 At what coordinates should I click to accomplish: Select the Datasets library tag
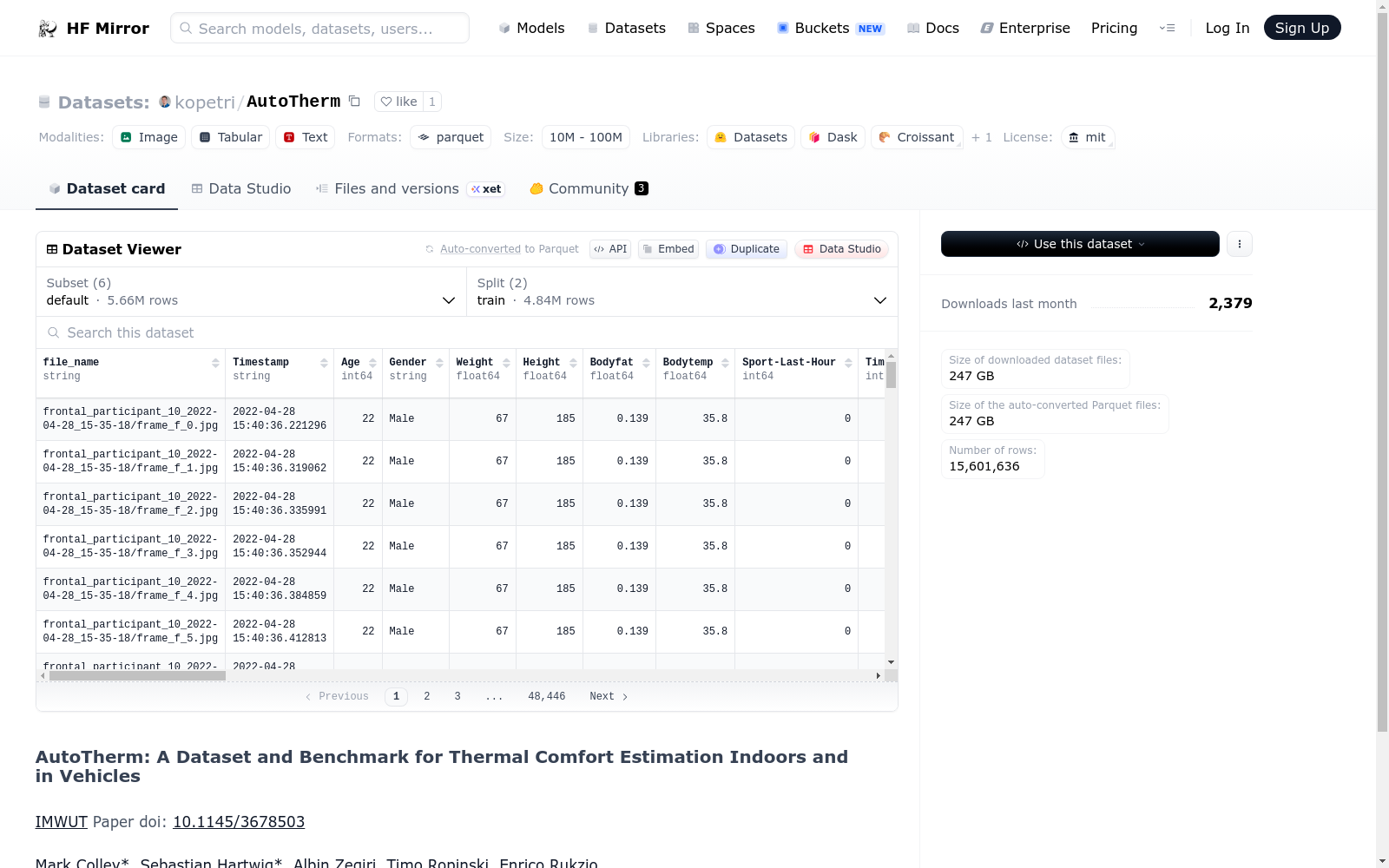[x=751, y=137]
